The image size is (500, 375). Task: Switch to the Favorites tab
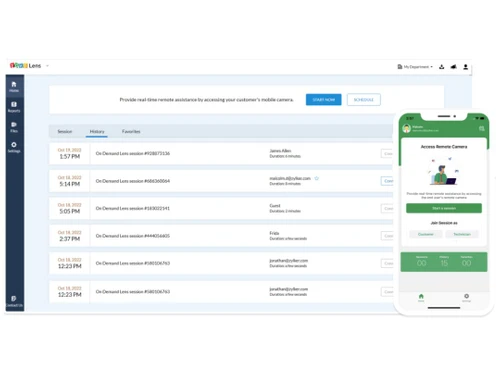131,131
